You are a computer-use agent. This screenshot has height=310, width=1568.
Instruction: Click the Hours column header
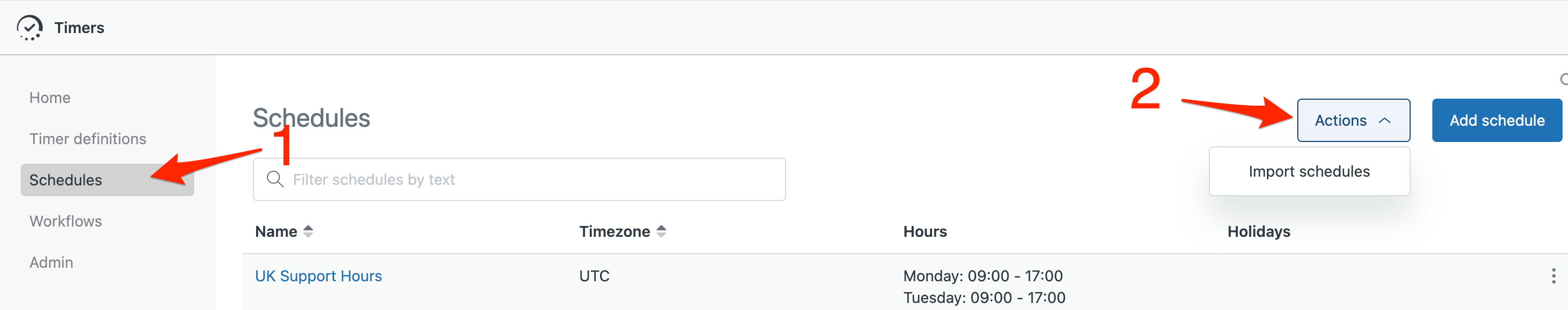coord(925,231)
